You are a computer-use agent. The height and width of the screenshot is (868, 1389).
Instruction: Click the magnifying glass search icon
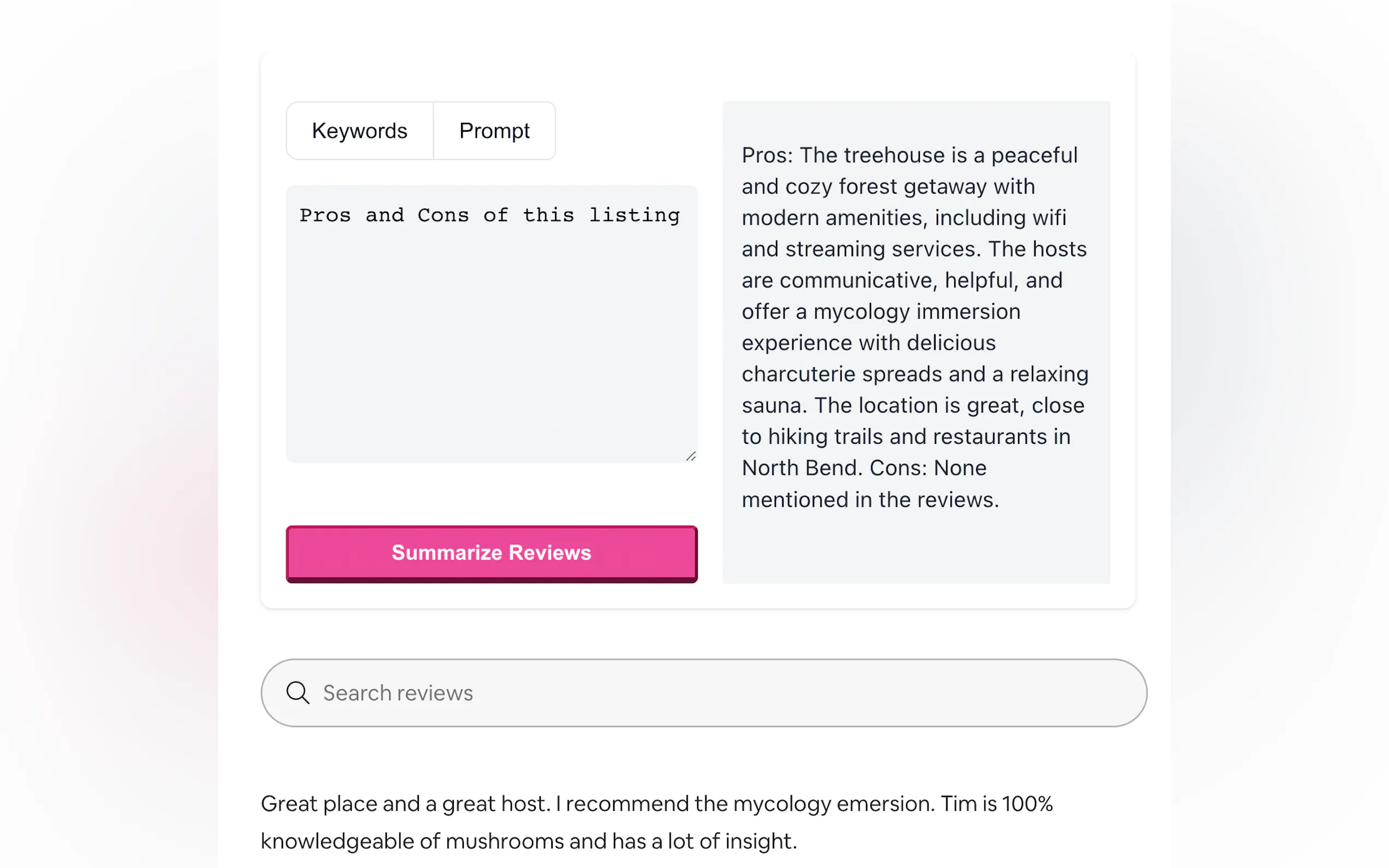pos(297,693)
